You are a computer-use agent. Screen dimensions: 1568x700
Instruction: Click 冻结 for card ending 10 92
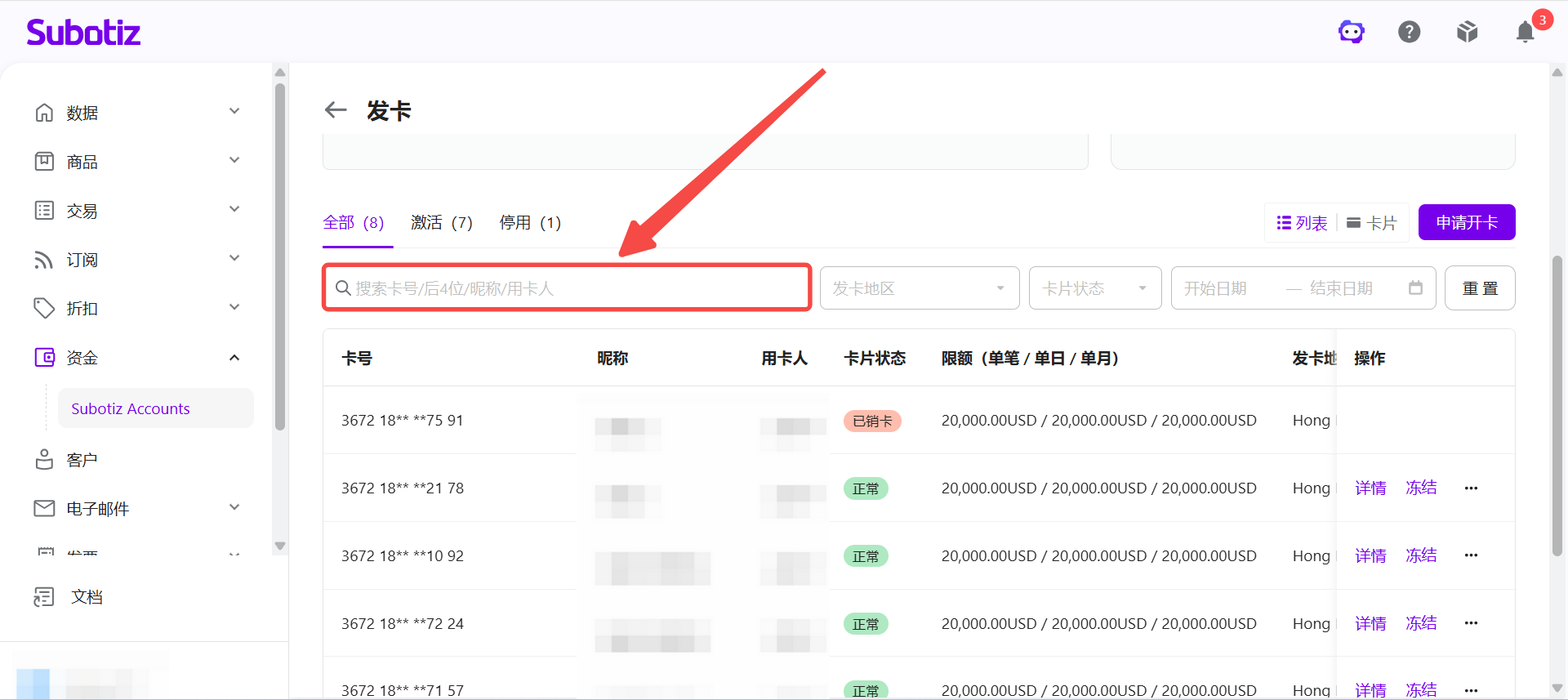(1421, 555)
